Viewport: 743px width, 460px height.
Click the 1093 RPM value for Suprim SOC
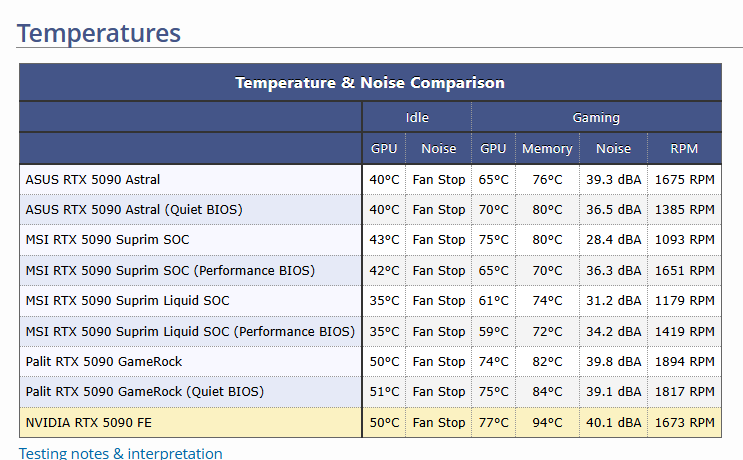pyautogui.click(x=684, y=240)
